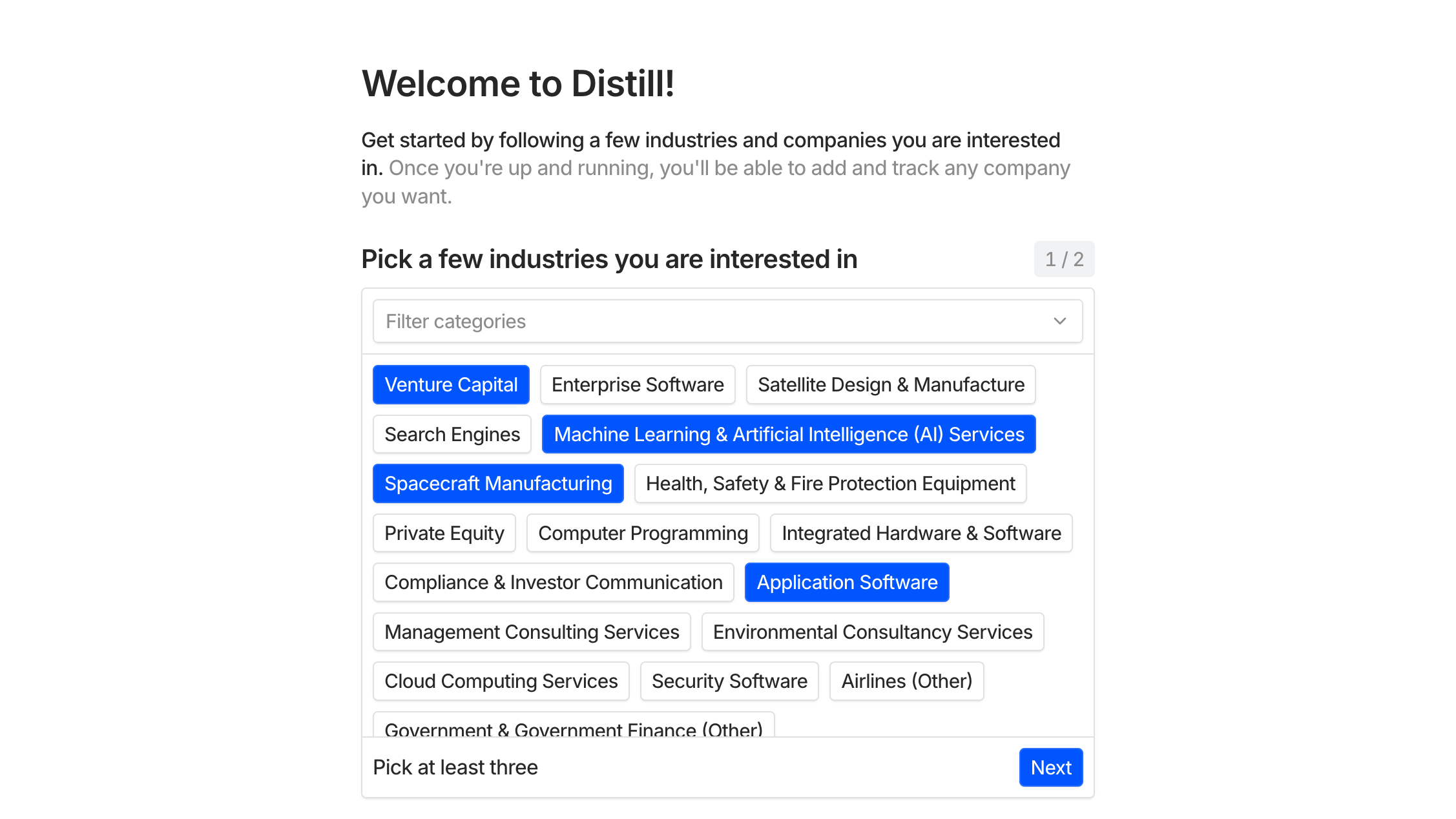The image size is (1456, 819).
Task: Select Satellite Design & Manufacture
Action: point(890,384)
